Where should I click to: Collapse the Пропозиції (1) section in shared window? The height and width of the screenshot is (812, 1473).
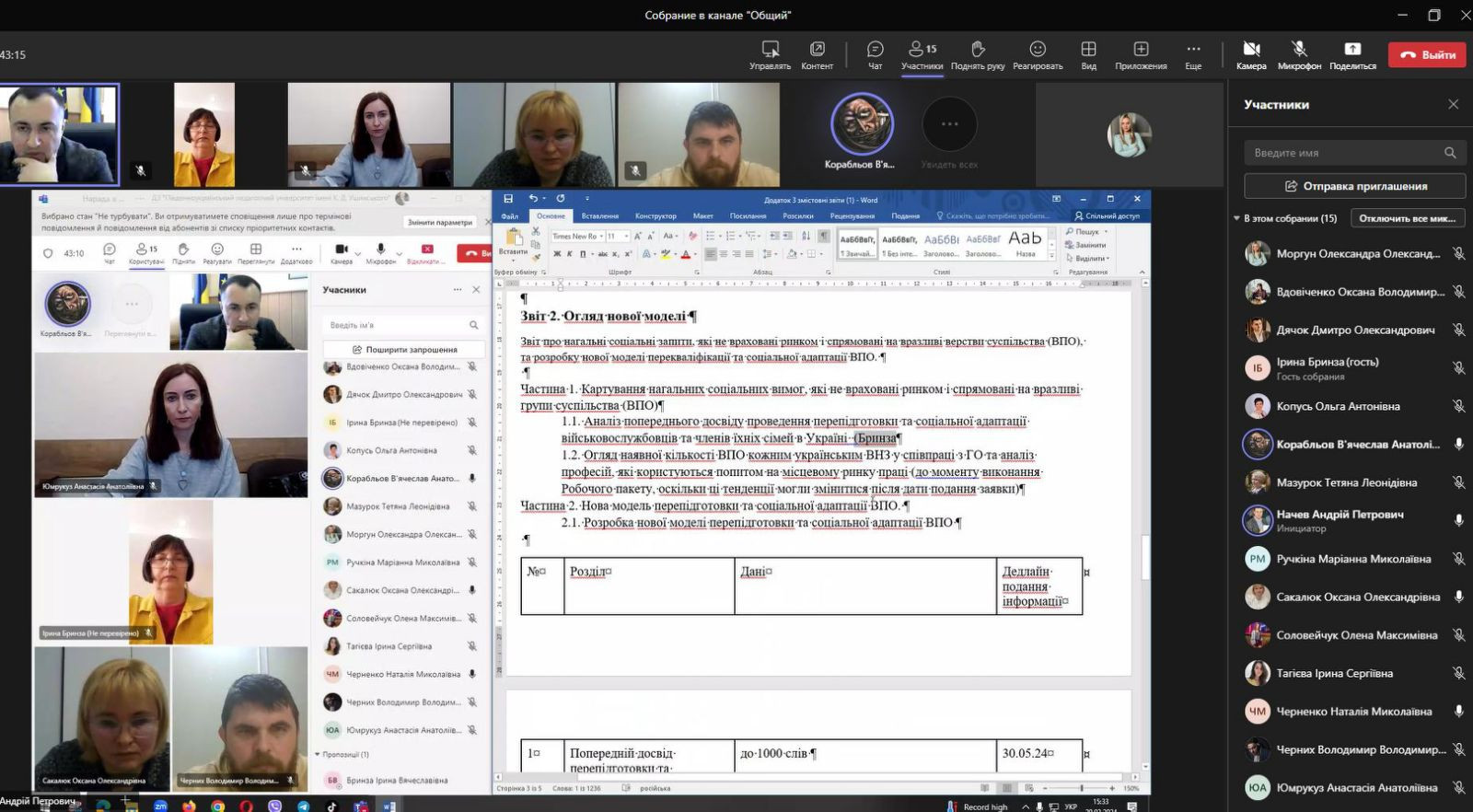point(318,755)
